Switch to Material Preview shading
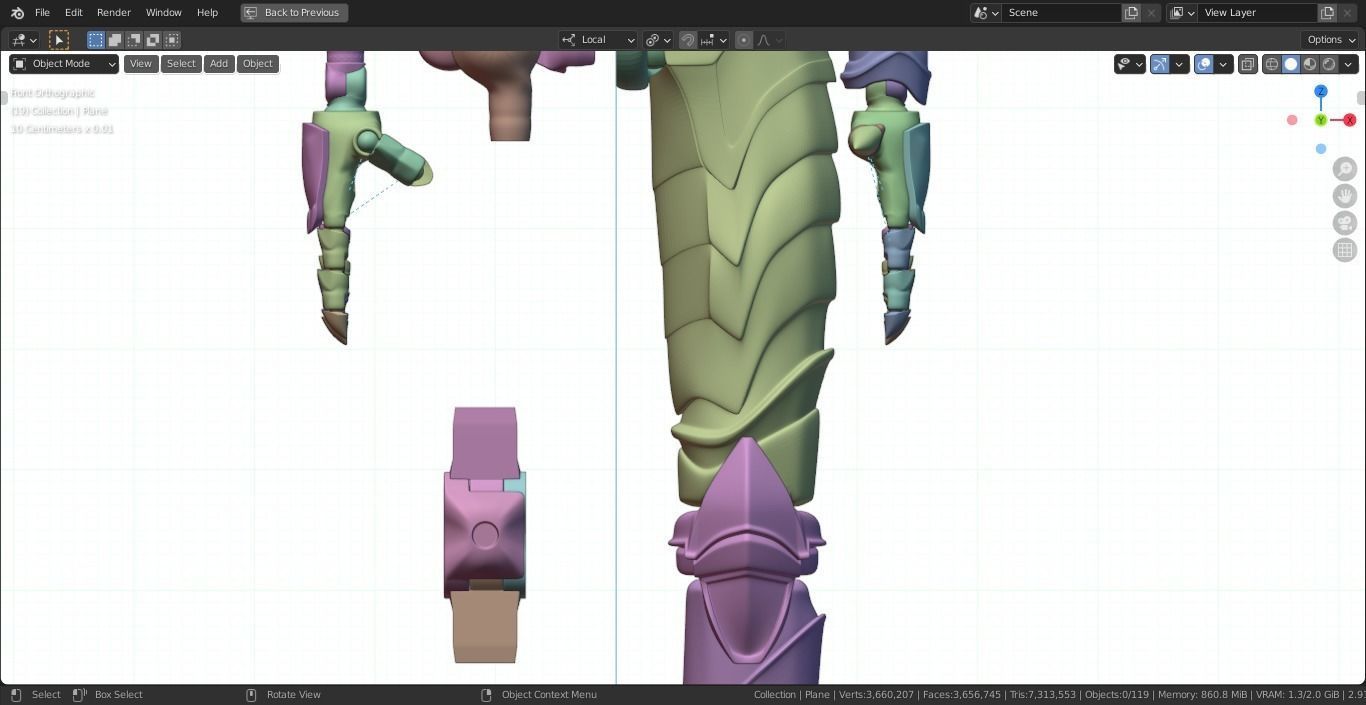The image size is (1366, 705). pyautogui.click(x=1310, y=64)
